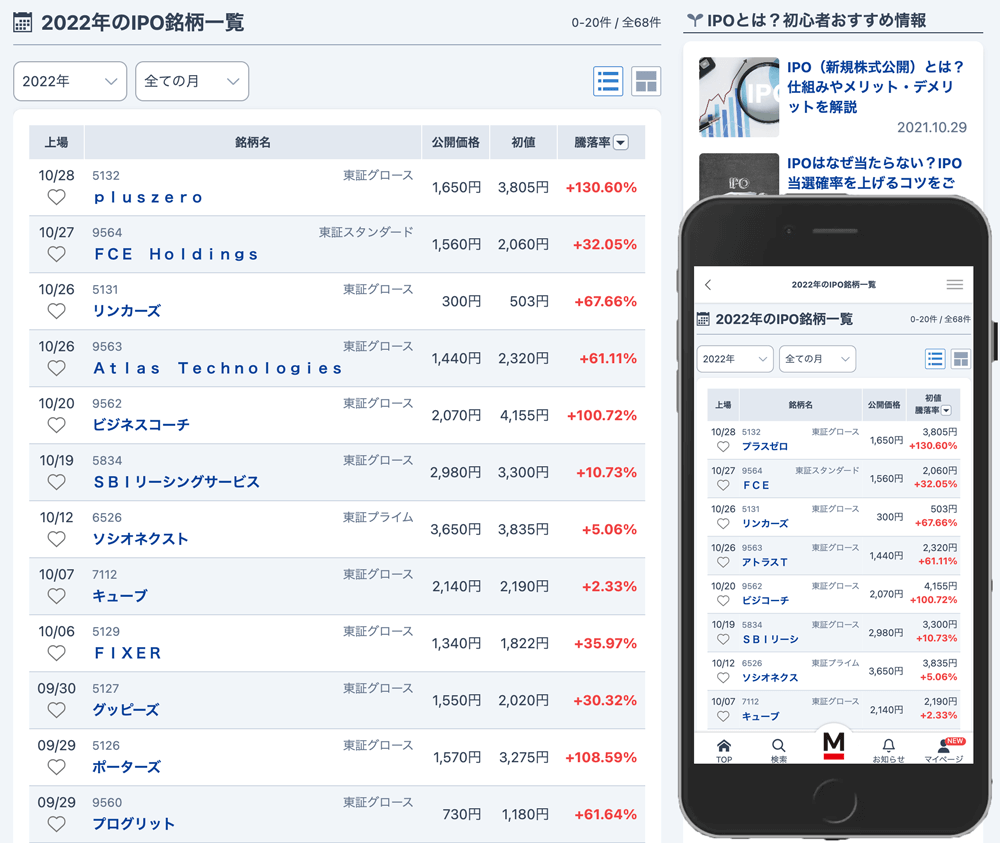Tap マイページ tab in phone bottom nav
The image size is (1000, 843).
pyautogui.click(x=944, y=751)
